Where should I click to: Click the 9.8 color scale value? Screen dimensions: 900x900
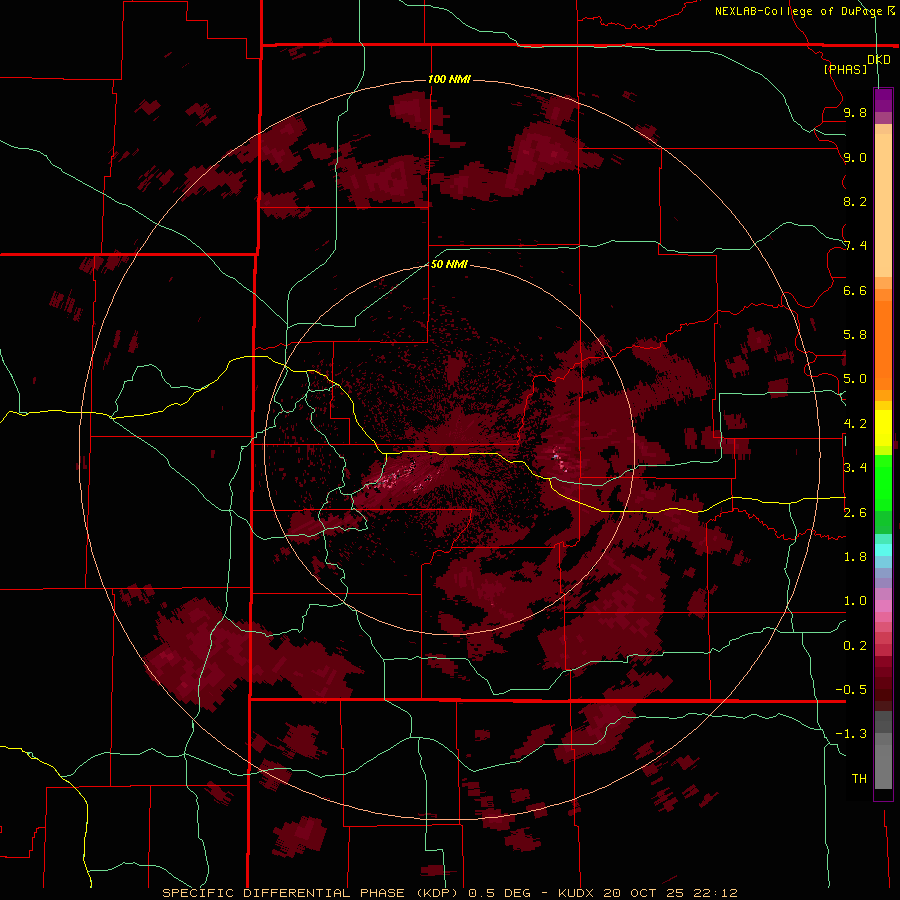pyautogui.click(x=855, y=112)
